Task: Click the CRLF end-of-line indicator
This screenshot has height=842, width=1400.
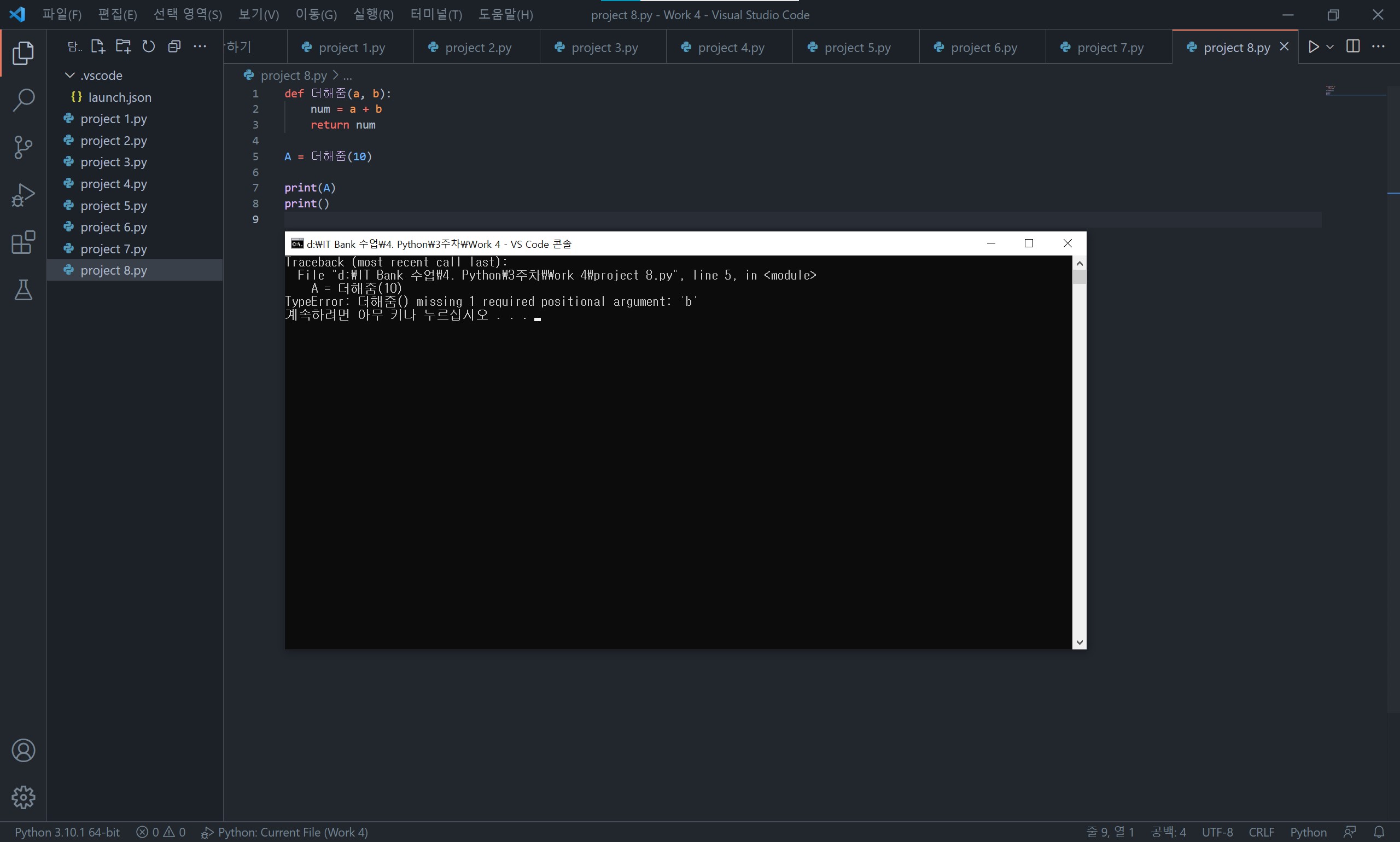Action: pyautogui.click(x=1261, y=832)
